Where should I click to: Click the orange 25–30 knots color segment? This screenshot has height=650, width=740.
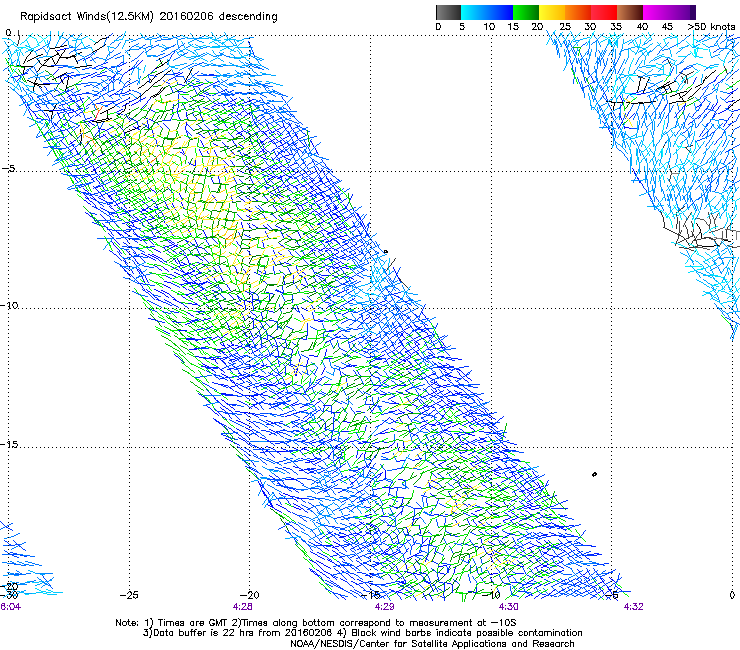point(578,12)
